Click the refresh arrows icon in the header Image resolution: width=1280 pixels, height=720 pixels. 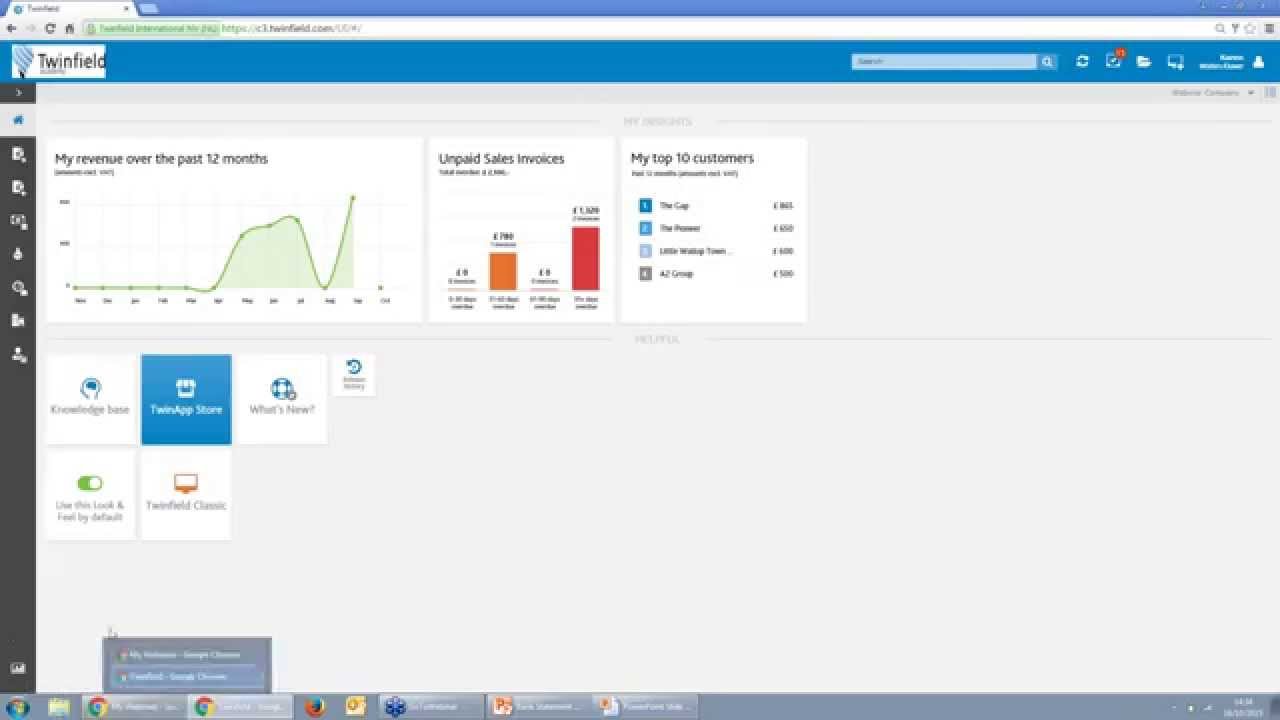point(1082,62)
